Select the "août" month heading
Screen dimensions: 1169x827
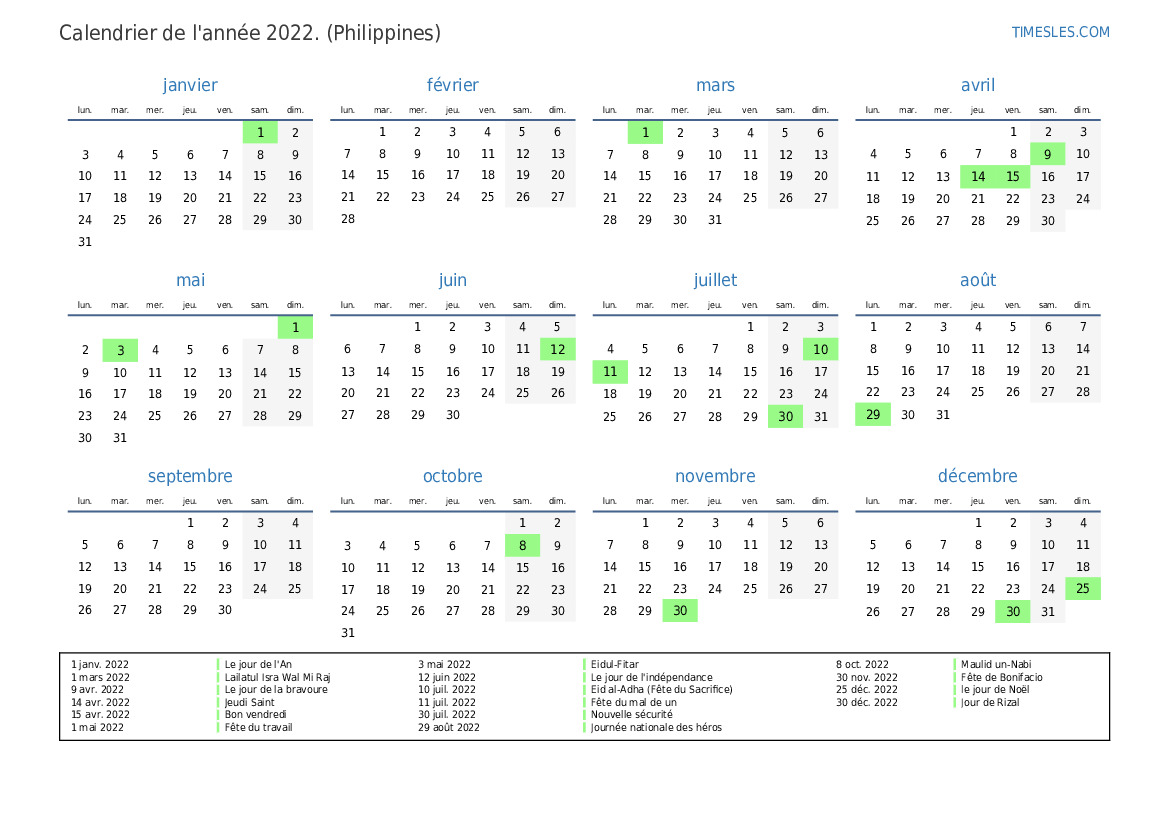[x=977, y=280]
